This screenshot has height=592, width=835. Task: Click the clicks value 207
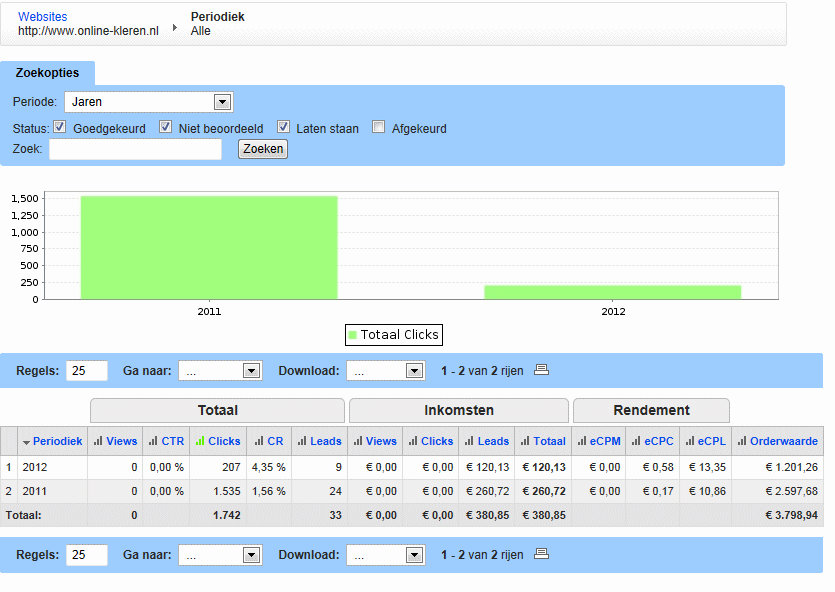(231, 467)
